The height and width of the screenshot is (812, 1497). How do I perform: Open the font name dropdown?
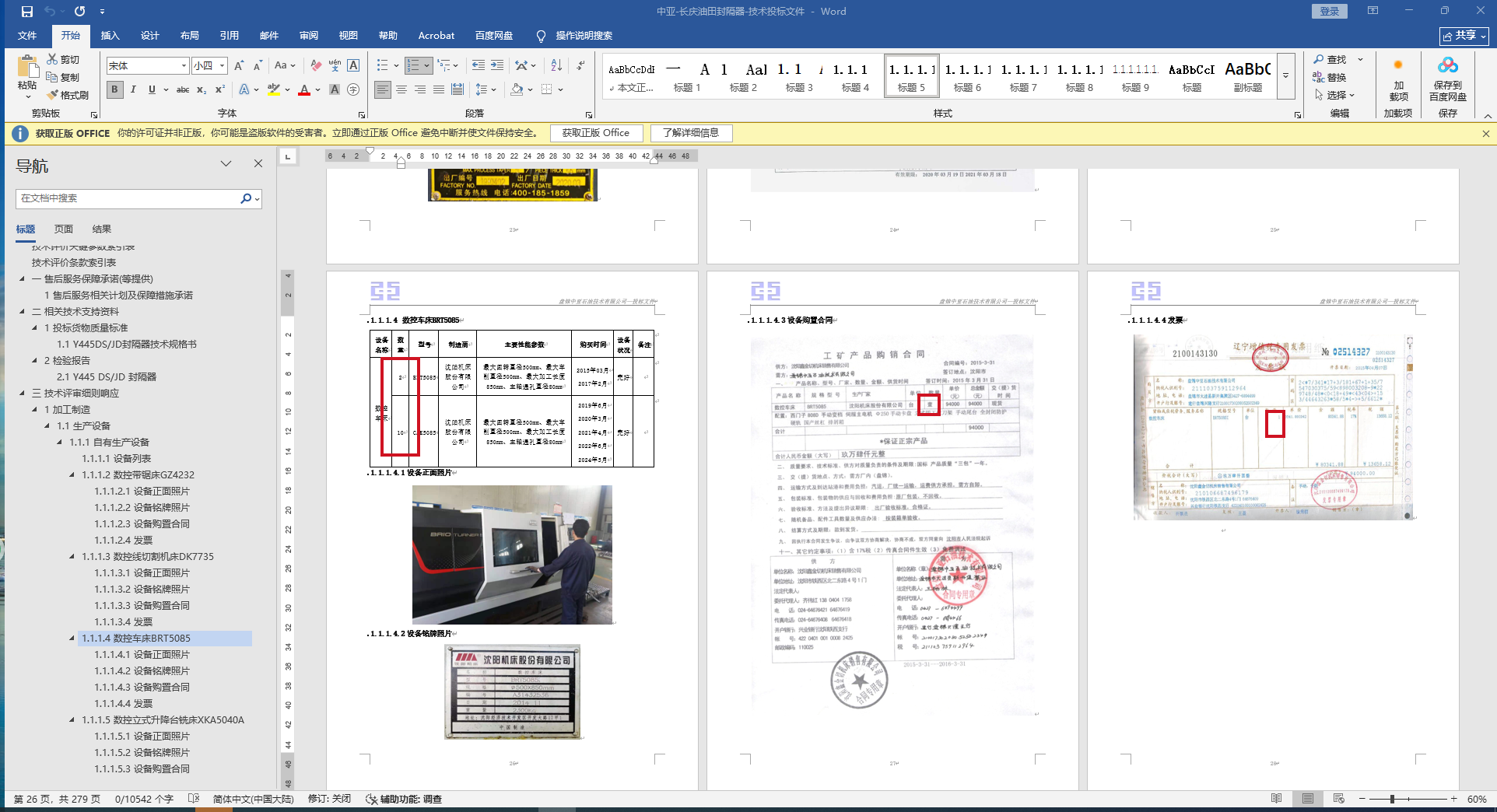(184, 66)
